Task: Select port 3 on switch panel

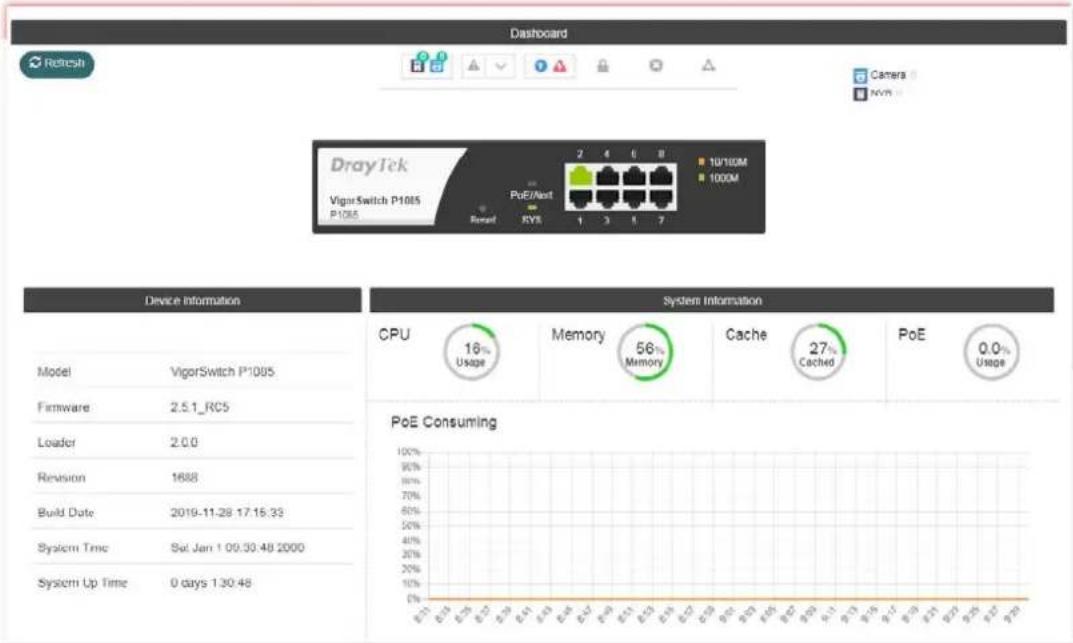Action: [607, 198]
